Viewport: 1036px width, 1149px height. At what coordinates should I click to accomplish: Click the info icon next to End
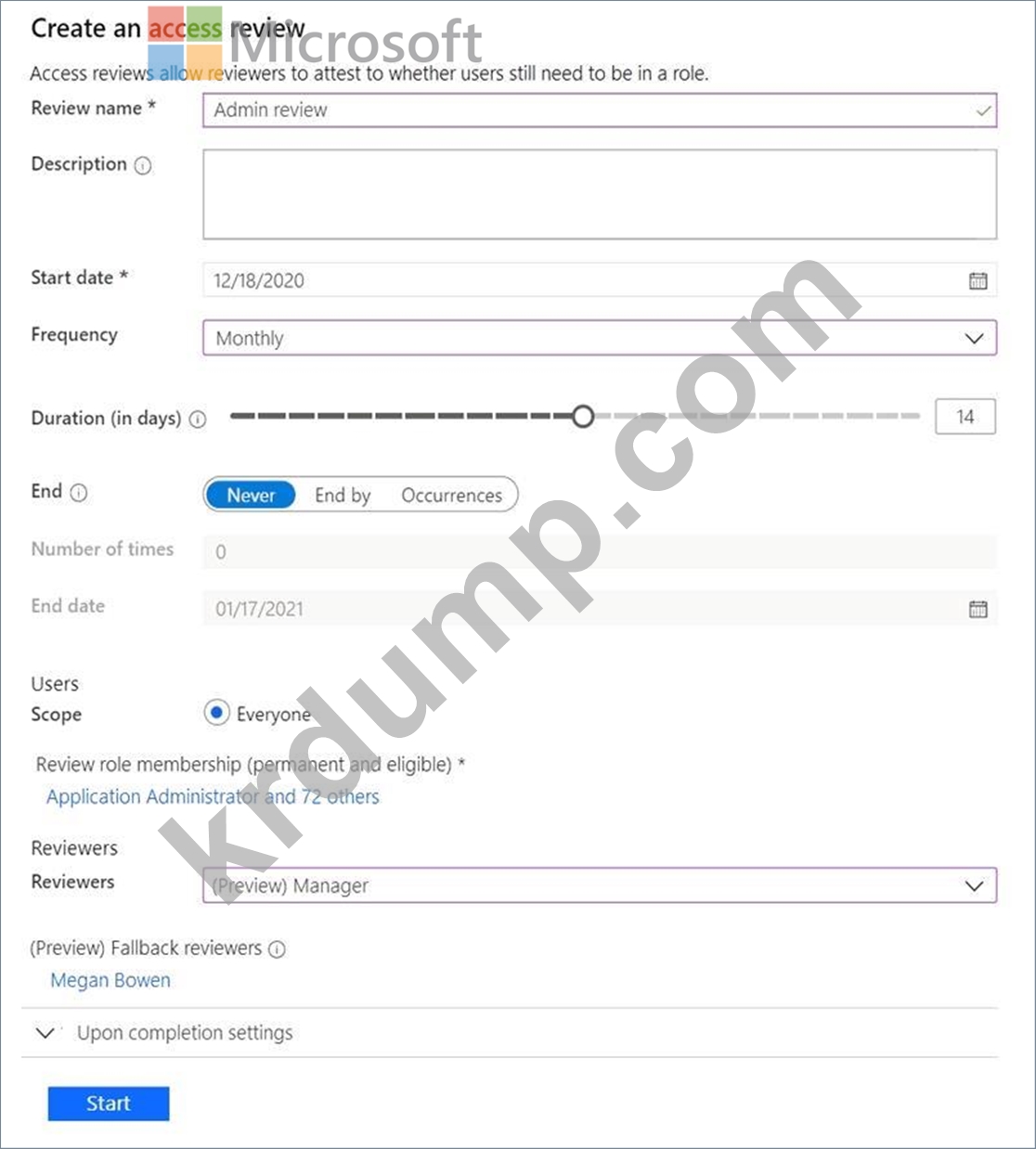79,493
